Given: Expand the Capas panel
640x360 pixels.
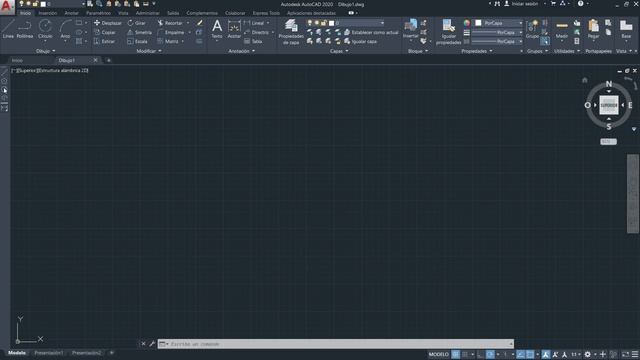Looking at the screenshot, I should (x=339, y=51).
